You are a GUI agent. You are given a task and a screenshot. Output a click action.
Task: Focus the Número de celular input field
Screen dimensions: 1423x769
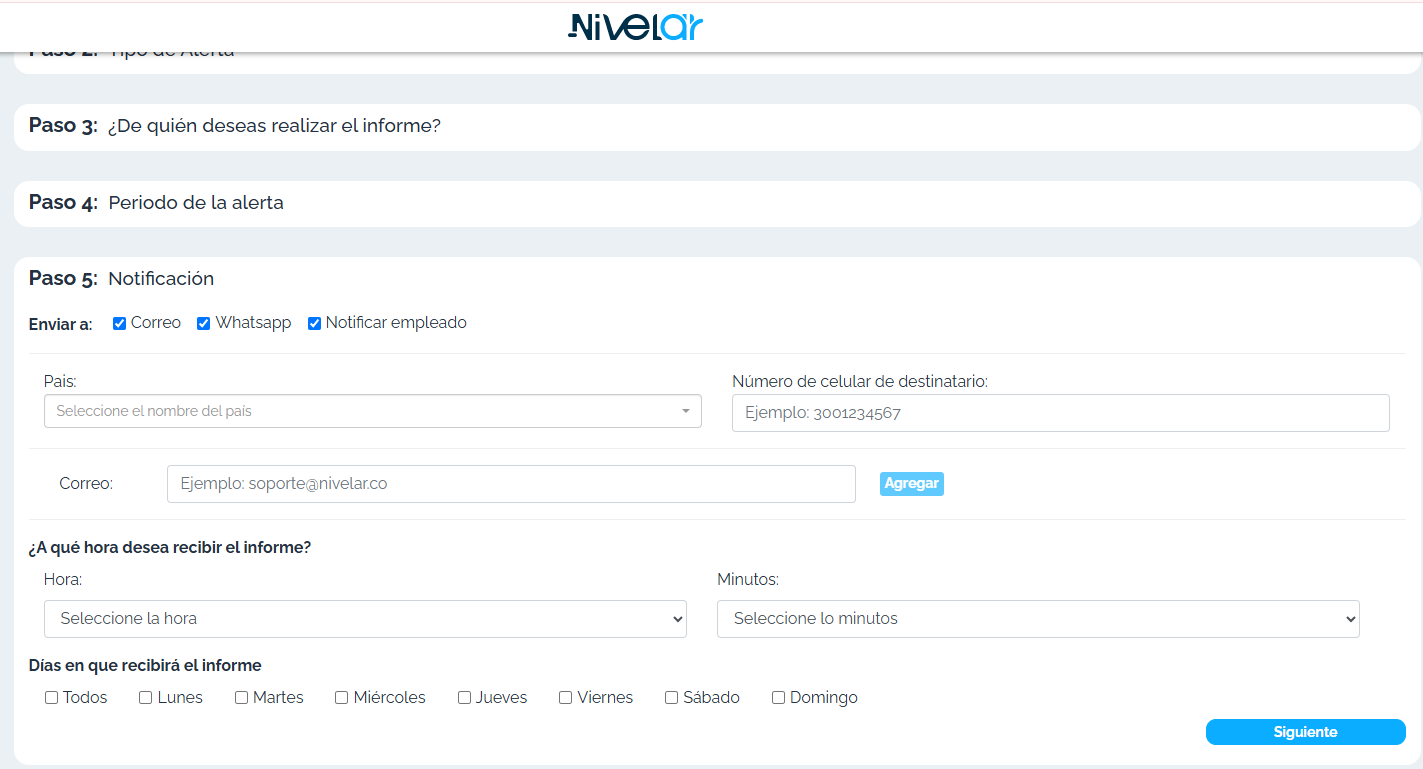pos(1061,413)
